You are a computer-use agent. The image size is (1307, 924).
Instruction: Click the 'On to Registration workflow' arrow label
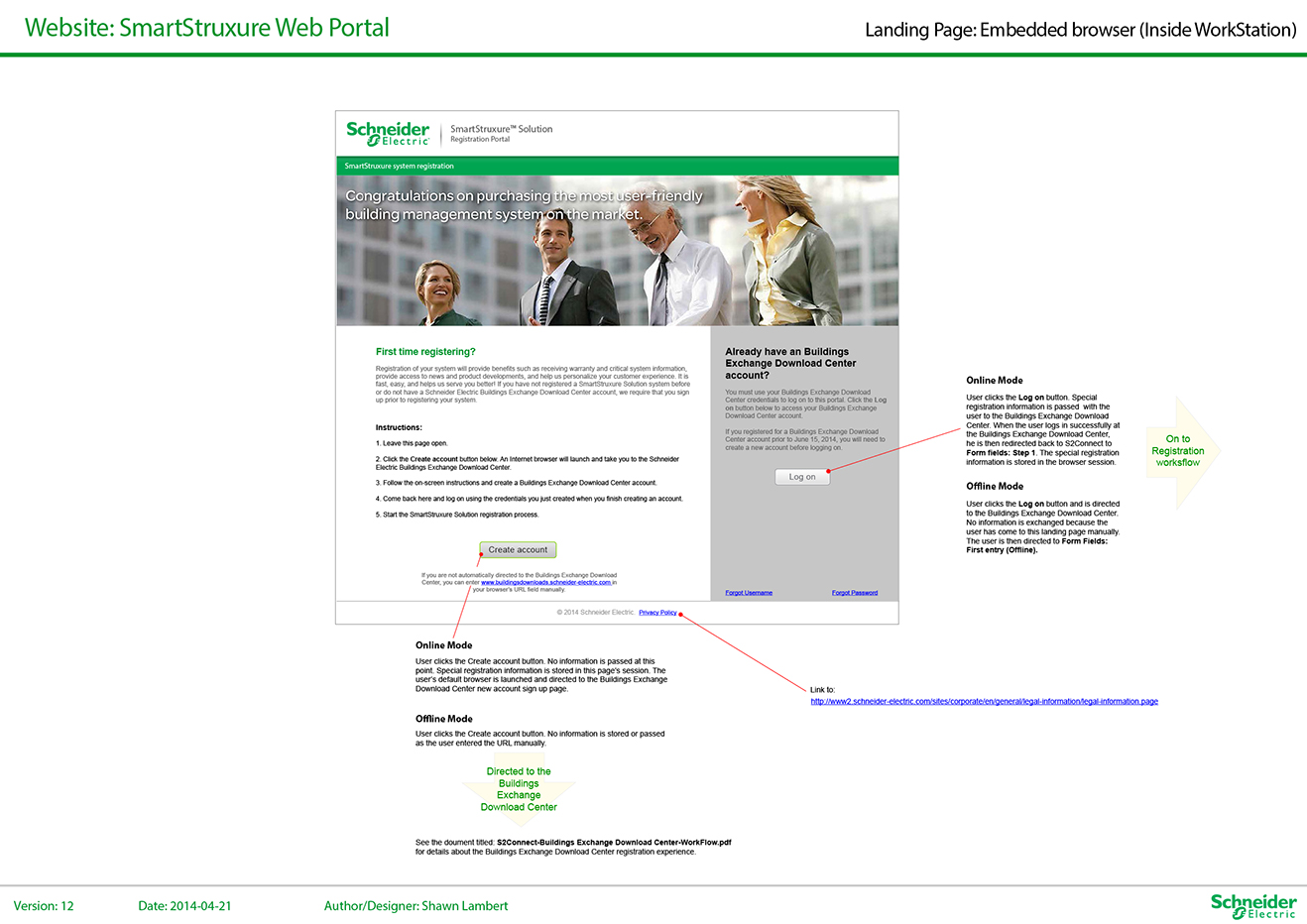[x=1178, y=451]
